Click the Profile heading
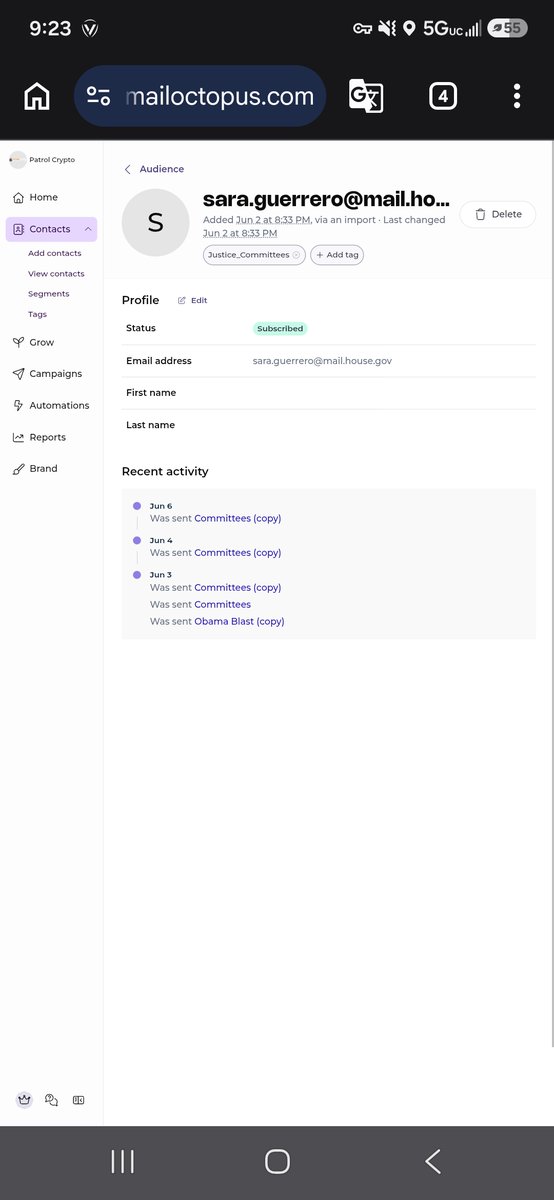This screenshot has width=554, height=1200. coord(140,300)
